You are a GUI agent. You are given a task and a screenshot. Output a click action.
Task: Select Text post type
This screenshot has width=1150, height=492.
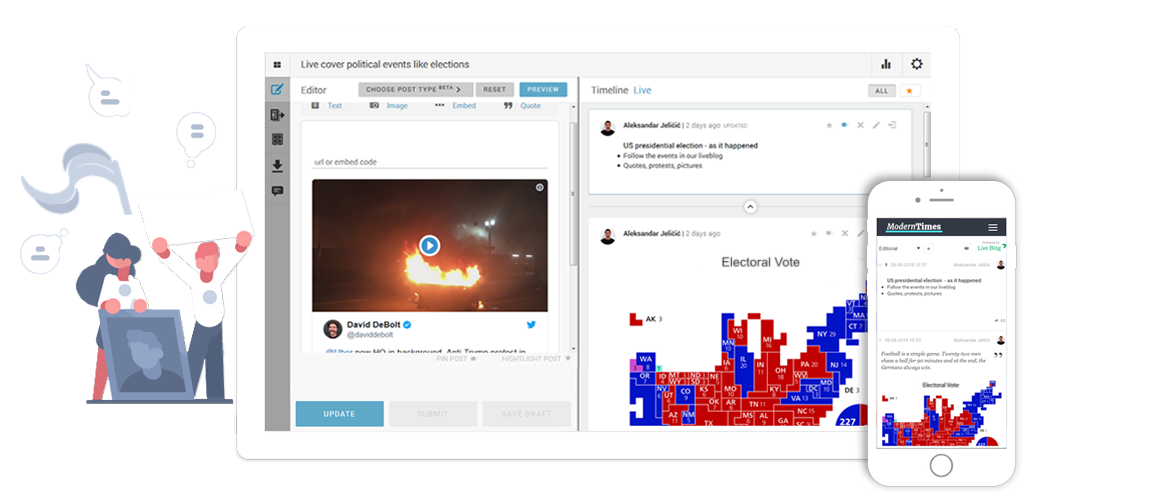327,106
